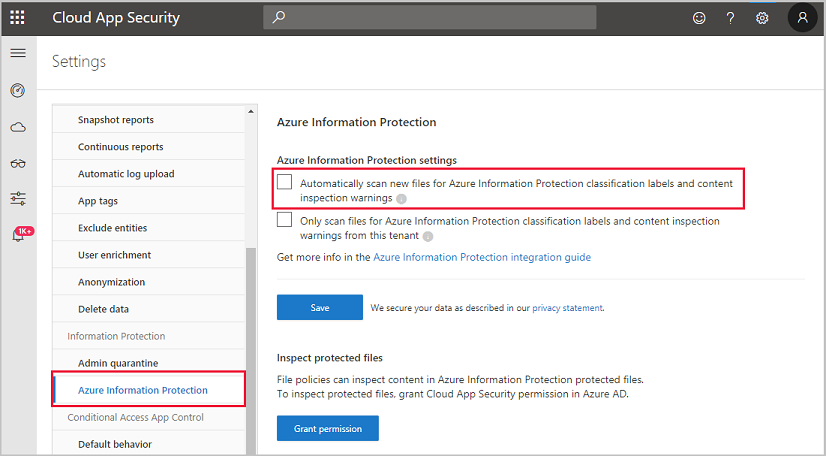The image size is (826, 456).
Task: Click in the top search box
Action: (430, 18)
